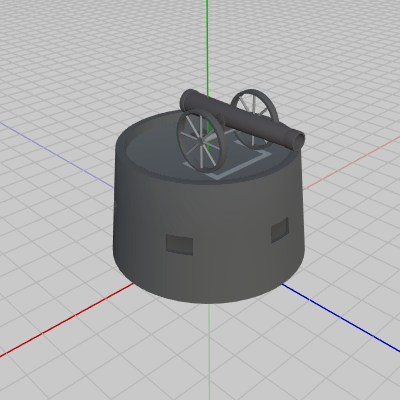Viewport: 400px width, 400px height.
Task: Select the bright red axis line on the floor
Action: coord(67,320)
